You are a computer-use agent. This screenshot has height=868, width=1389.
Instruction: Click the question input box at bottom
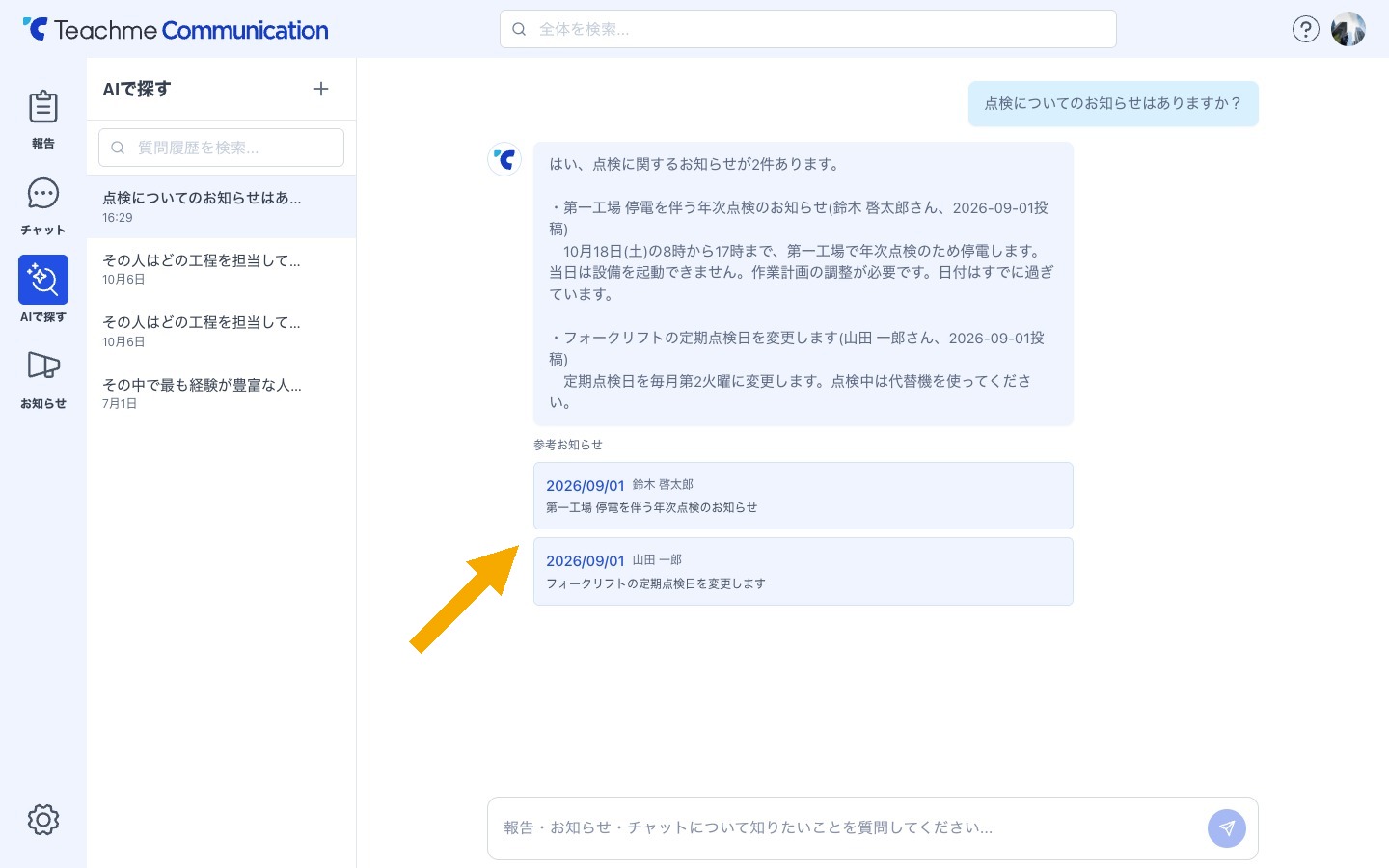click(x=872, y=828)
